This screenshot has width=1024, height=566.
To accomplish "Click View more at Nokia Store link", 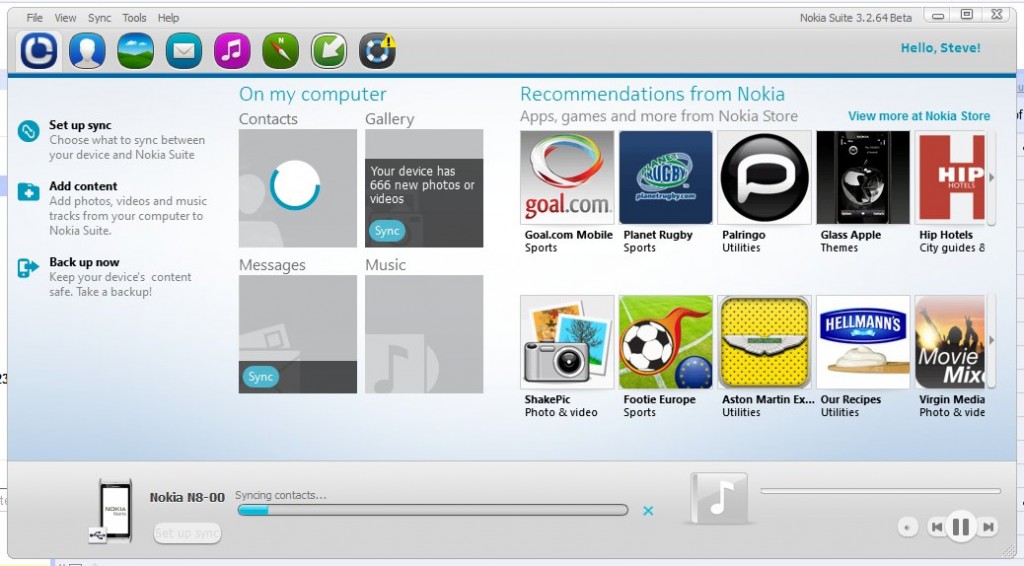I will point(918,116).
